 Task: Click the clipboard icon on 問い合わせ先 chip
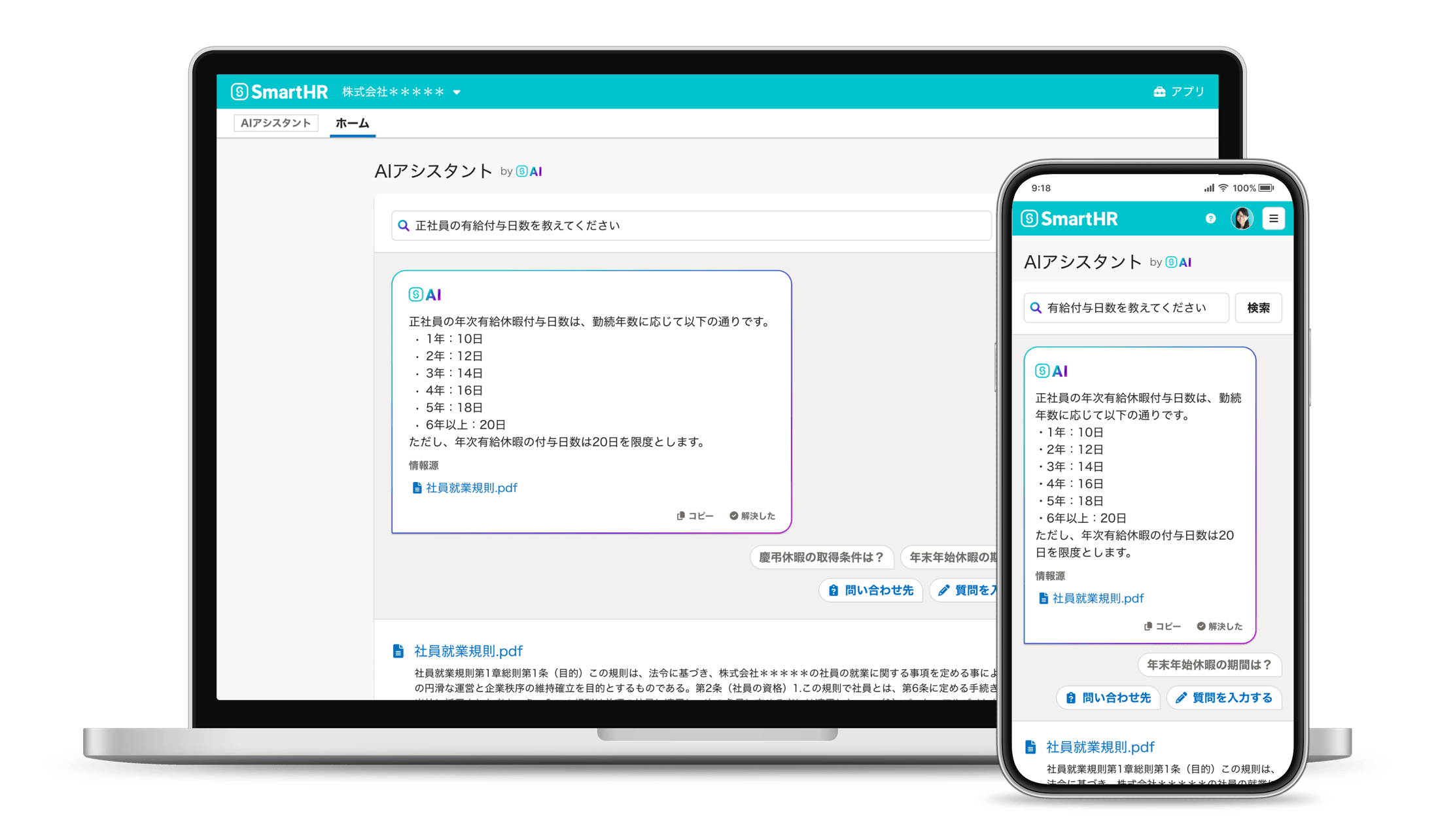click(833, 590)
